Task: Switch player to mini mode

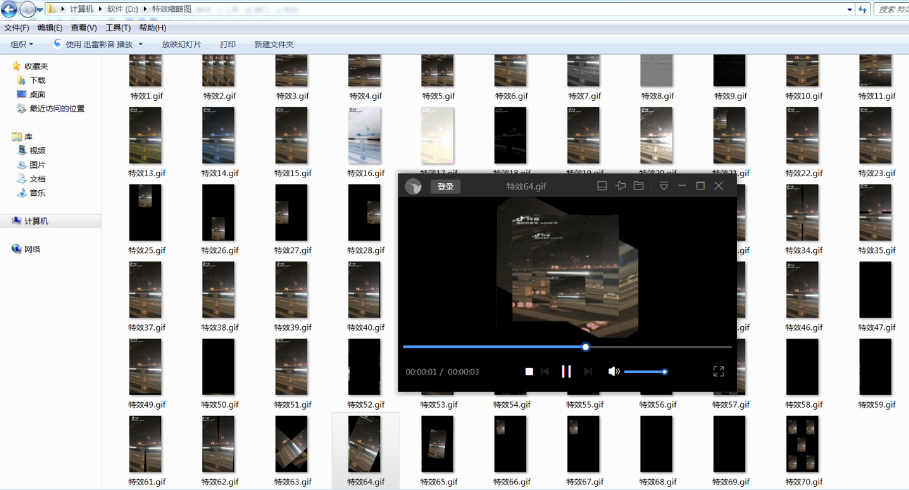Action: pos(602,186)
